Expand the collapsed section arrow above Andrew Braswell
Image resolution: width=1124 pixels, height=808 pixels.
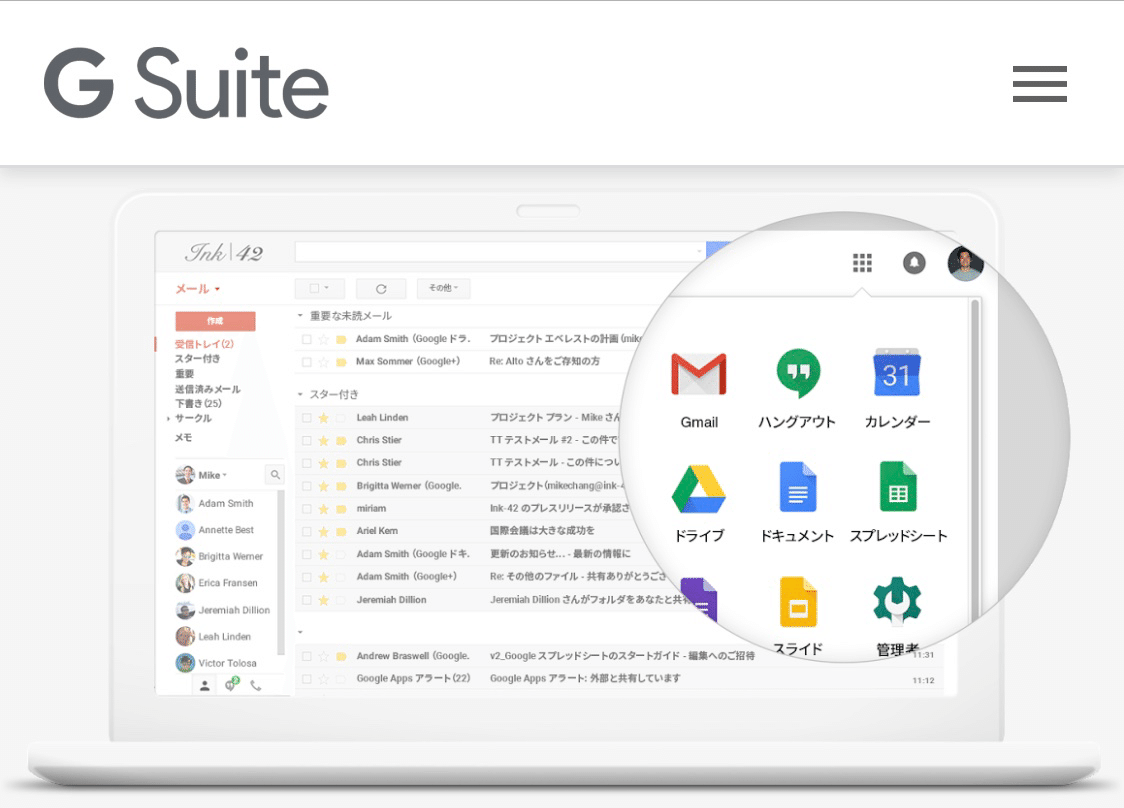[300, 632]
